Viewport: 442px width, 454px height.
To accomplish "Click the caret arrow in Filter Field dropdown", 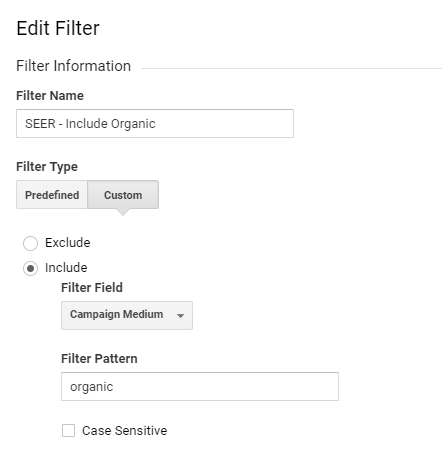I will point(180,316).
